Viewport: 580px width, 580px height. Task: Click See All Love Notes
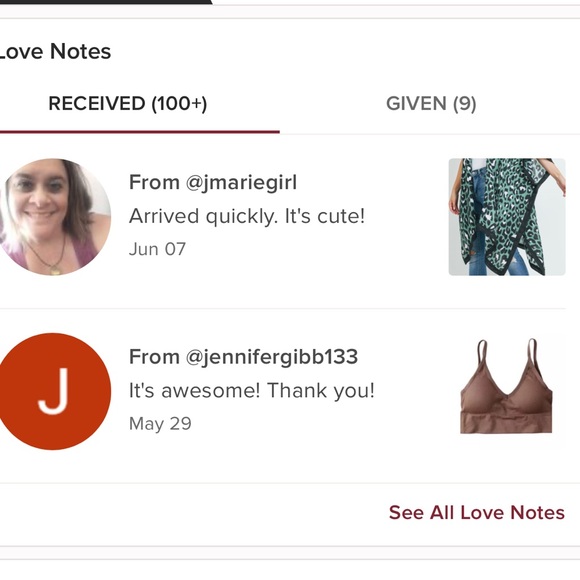477,513
